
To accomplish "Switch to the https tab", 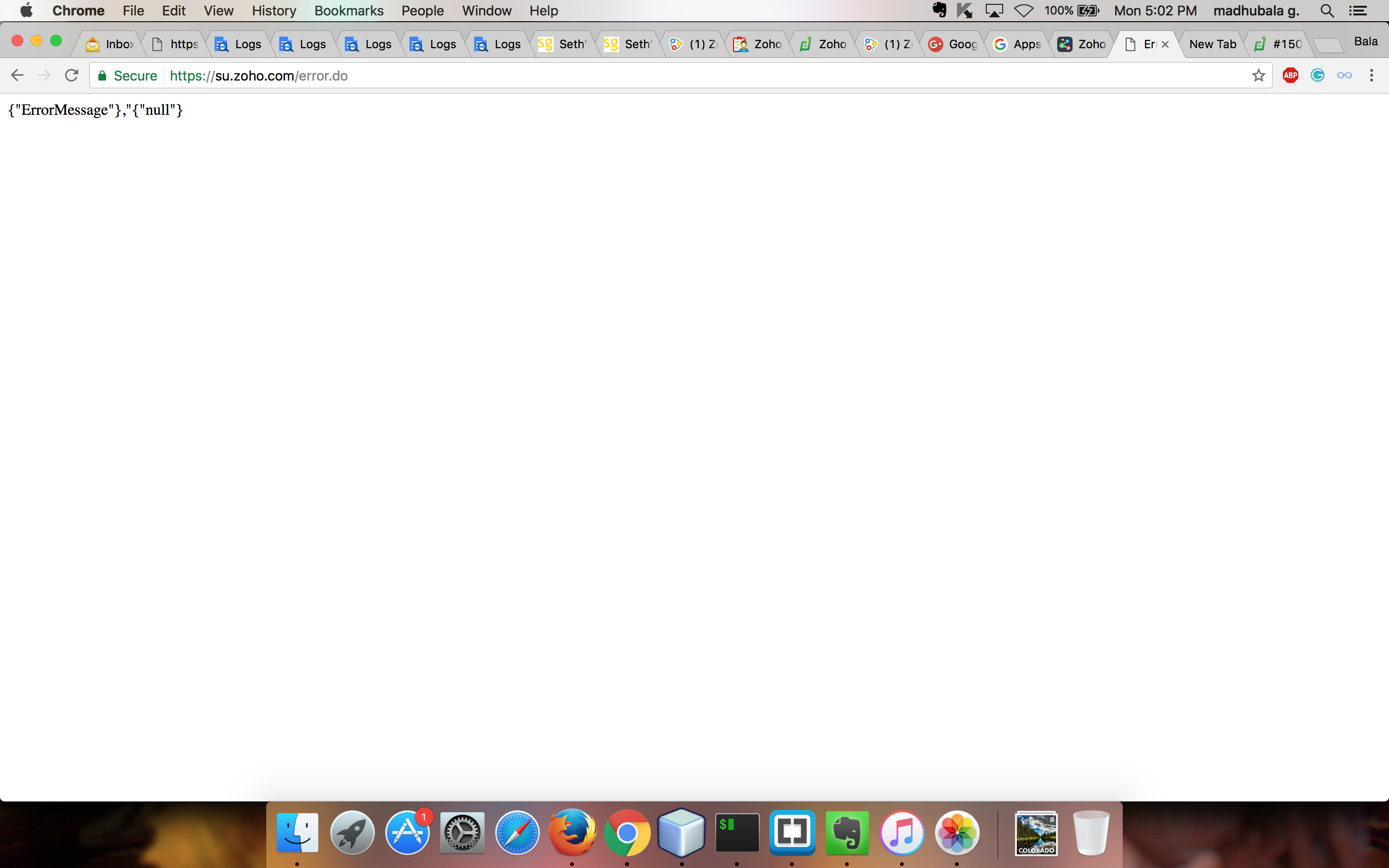I will click(175, 44).
